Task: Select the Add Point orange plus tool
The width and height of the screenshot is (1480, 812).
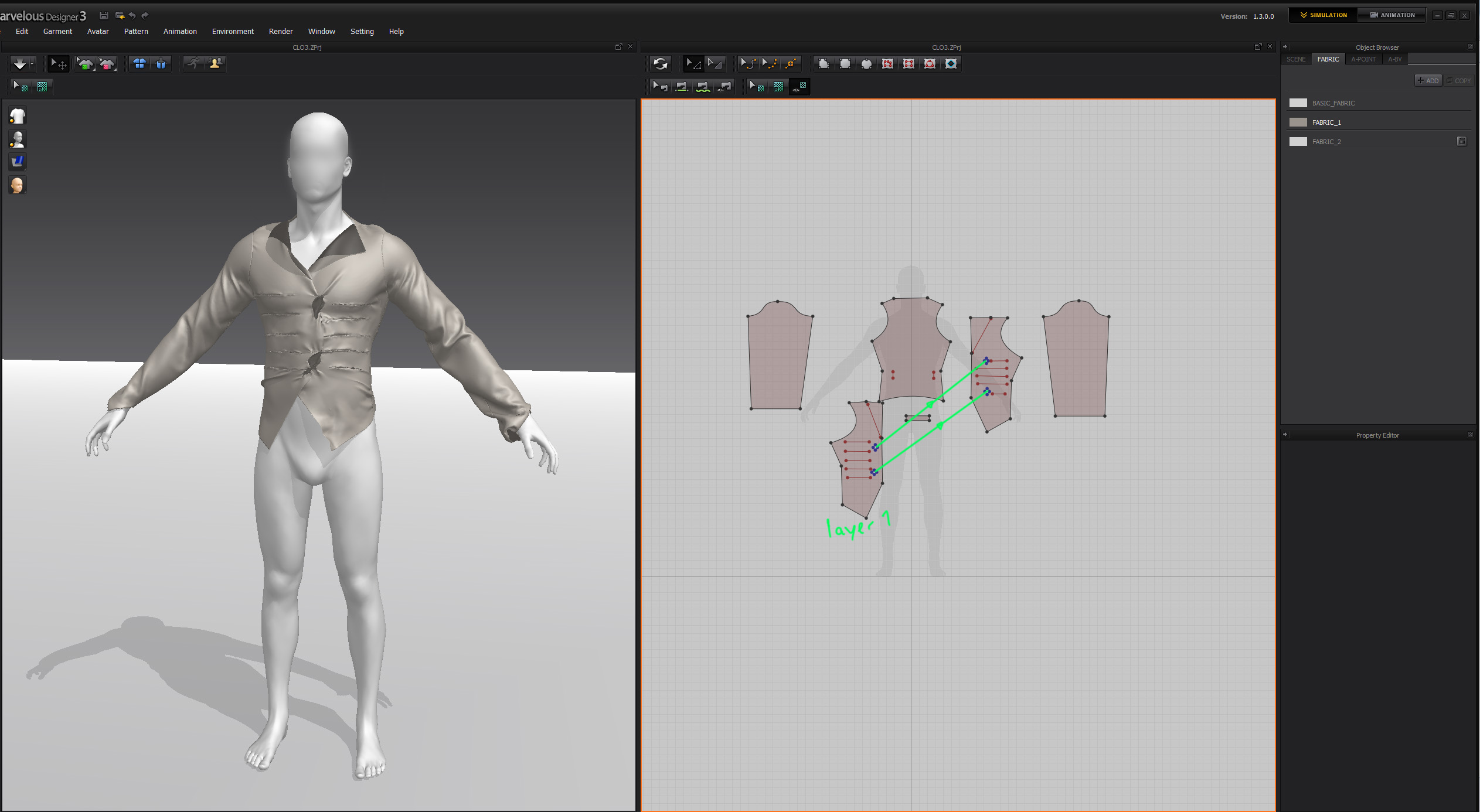Action: tap(791, 64)
